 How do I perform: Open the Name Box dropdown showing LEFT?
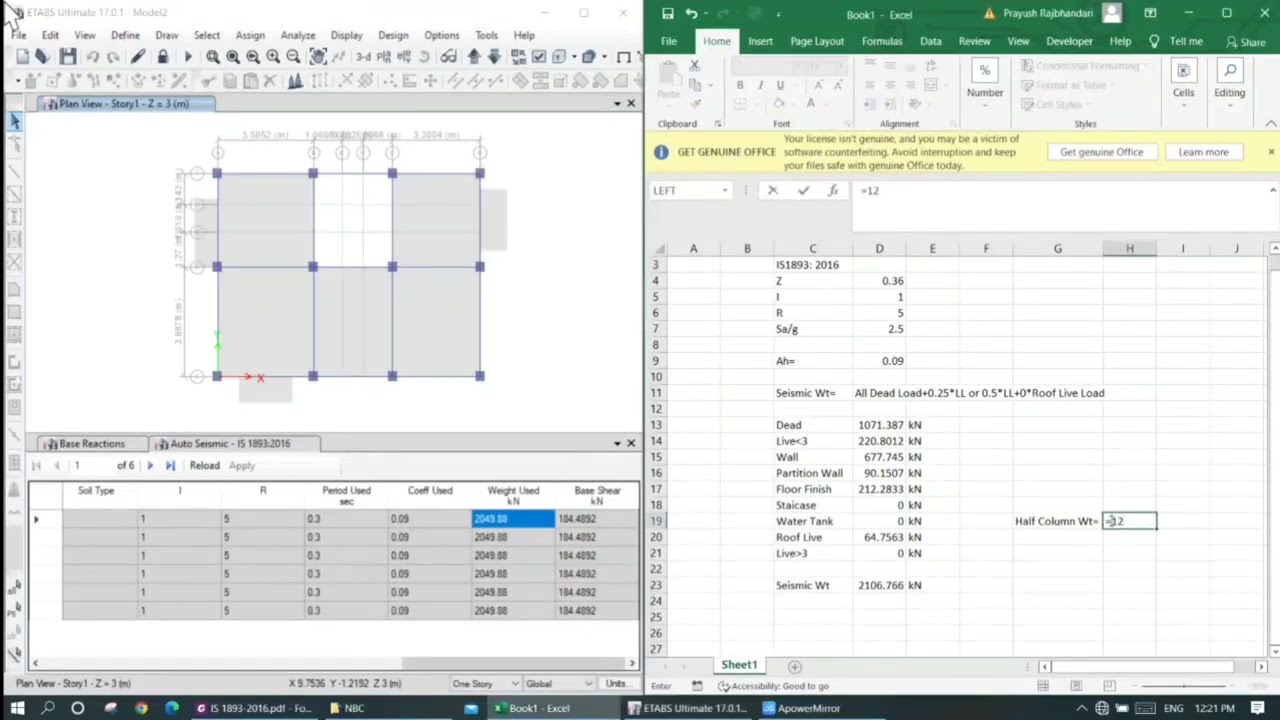point(725,190)
